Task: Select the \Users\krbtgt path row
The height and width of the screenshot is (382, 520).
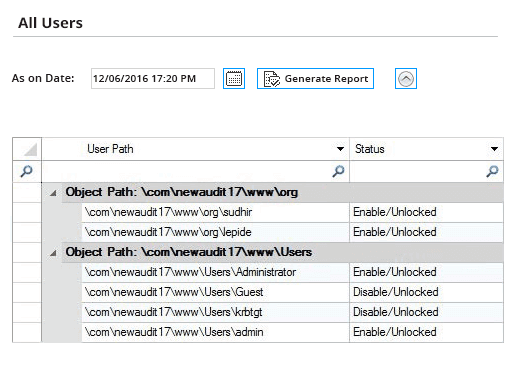Action: 215,312
